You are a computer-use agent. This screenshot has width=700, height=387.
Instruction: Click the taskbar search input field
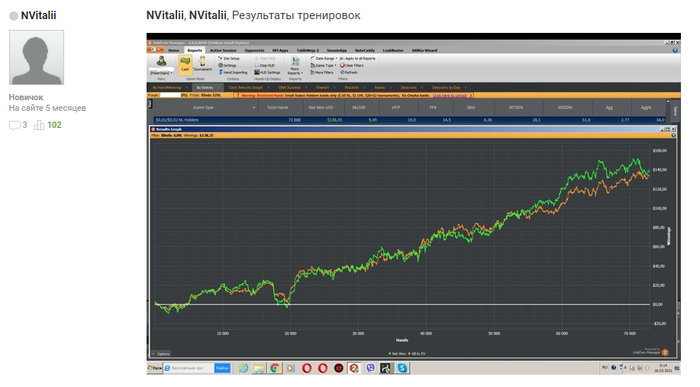[x=189, y=368]
